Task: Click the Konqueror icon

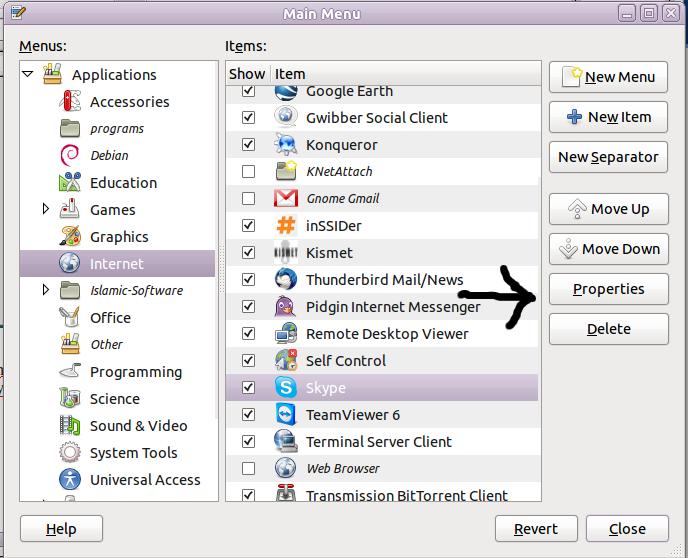Action: [x=286, y=144]
